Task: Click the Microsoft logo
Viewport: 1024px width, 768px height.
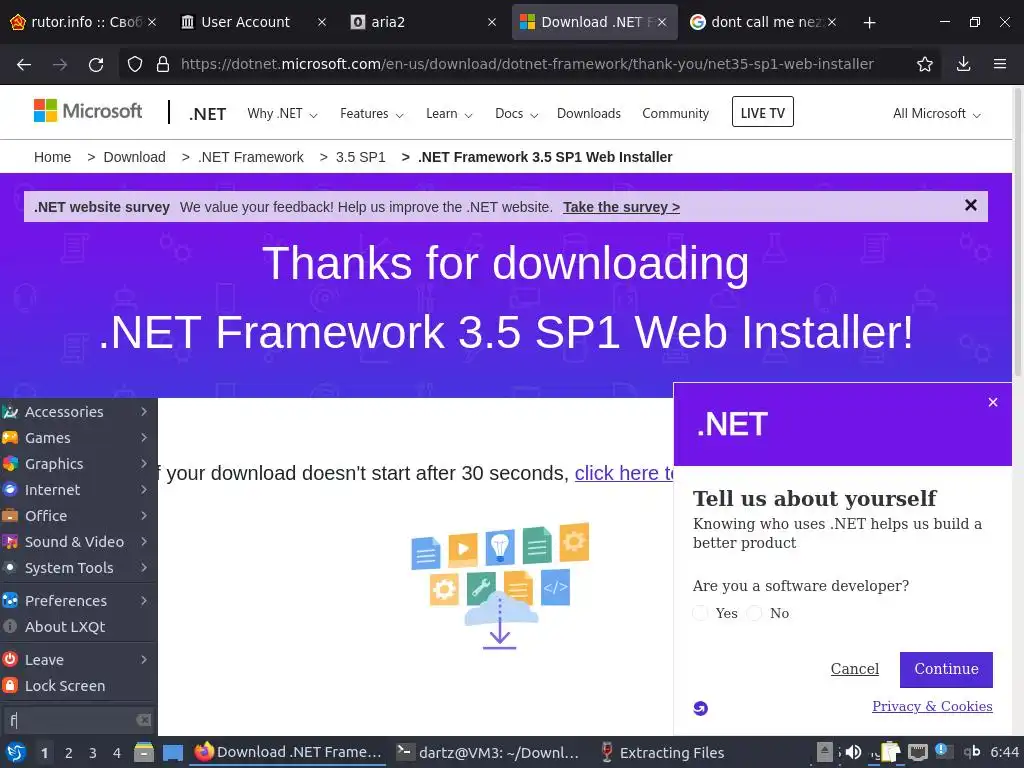Action: click(x=88, y=111)
